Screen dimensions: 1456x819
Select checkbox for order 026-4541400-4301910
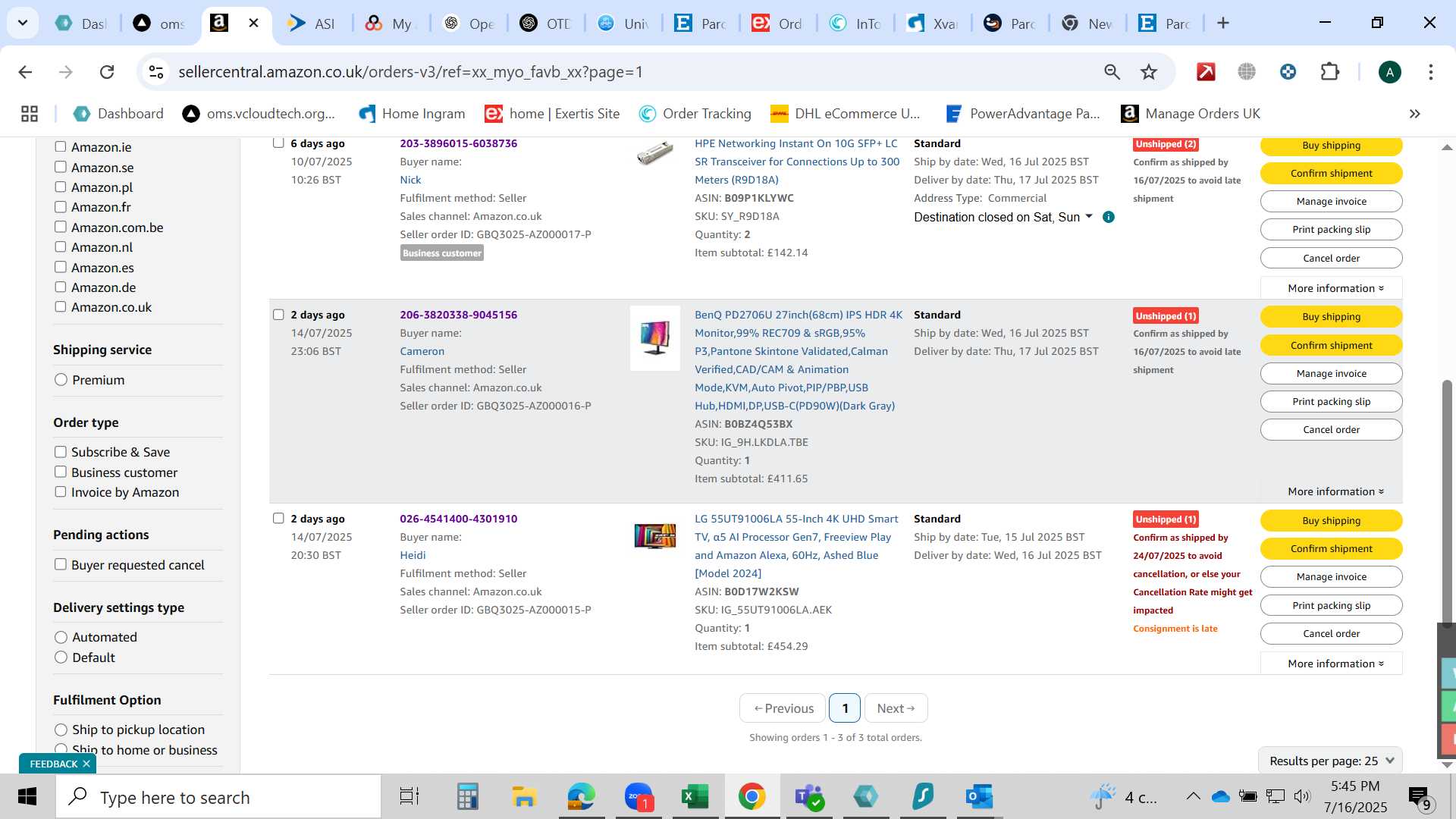click(278, 519)
